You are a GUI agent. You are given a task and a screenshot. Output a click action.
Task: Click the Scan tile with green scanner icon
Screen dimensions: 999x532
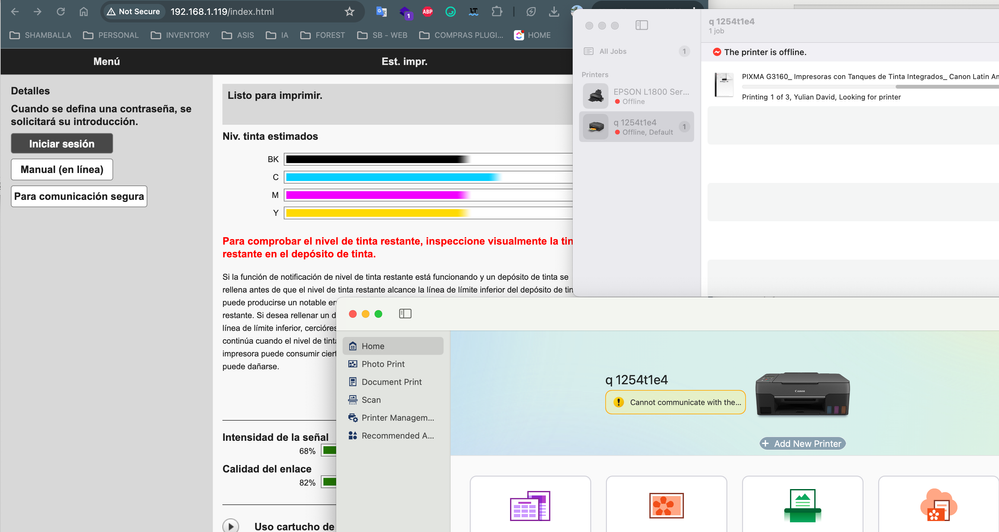[802, 506]
